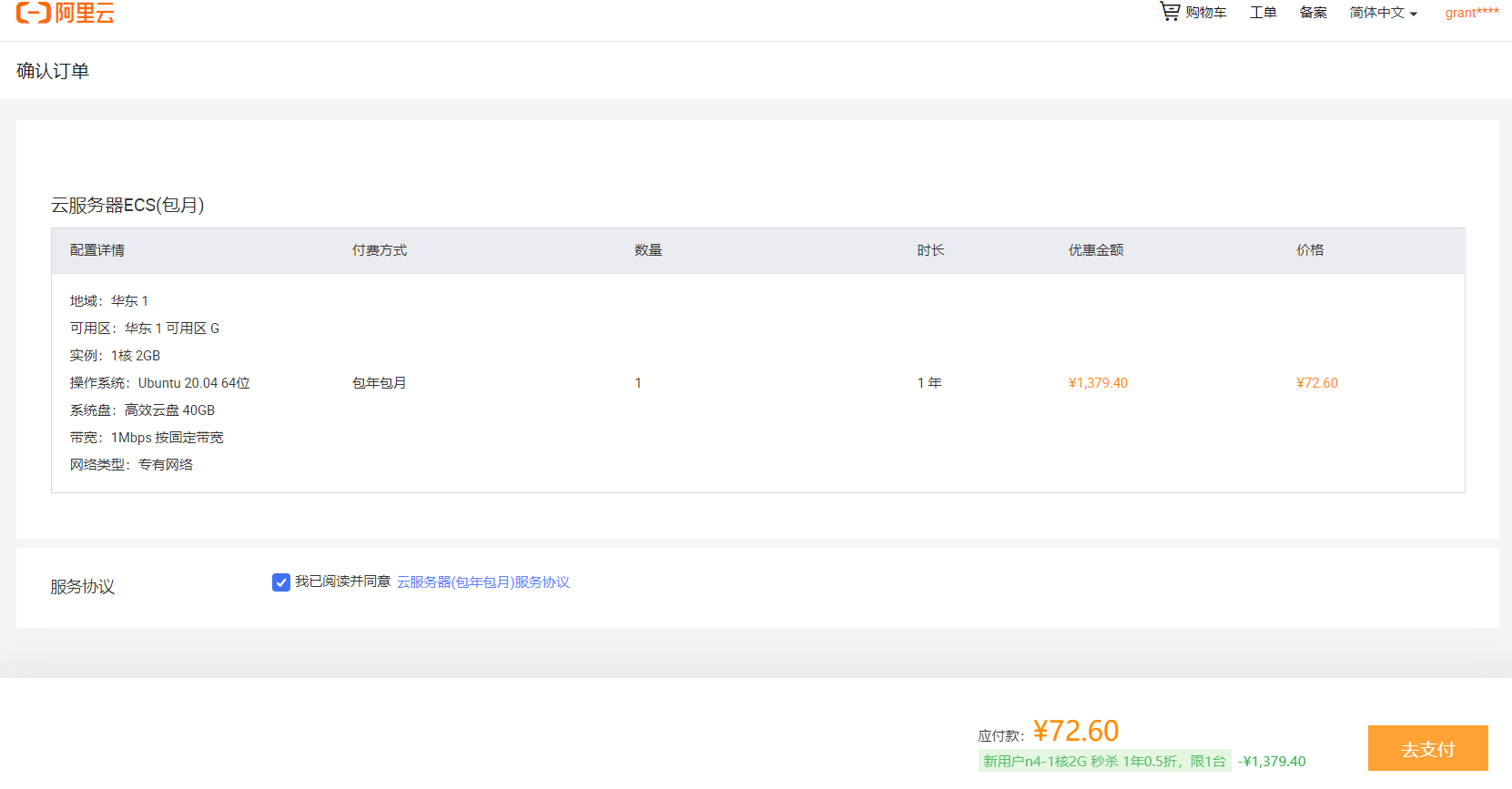
Task: Click the 付费方式 column header
Action: click(x=380, y=250)
